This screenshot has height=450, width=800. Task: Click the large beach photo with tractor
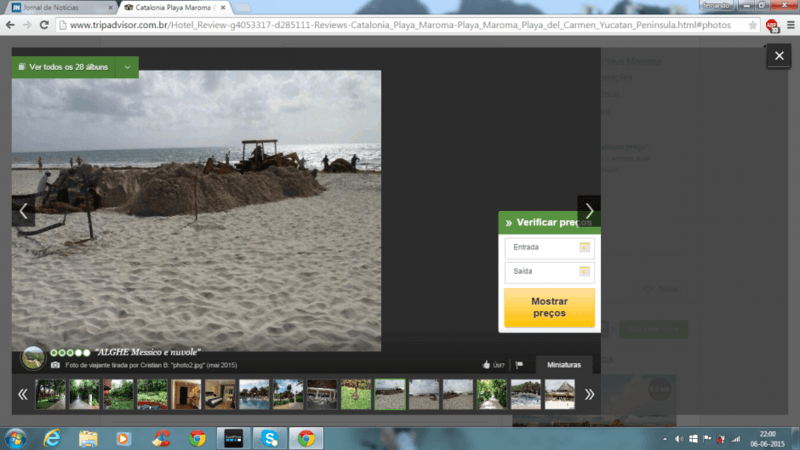point(196,211)
